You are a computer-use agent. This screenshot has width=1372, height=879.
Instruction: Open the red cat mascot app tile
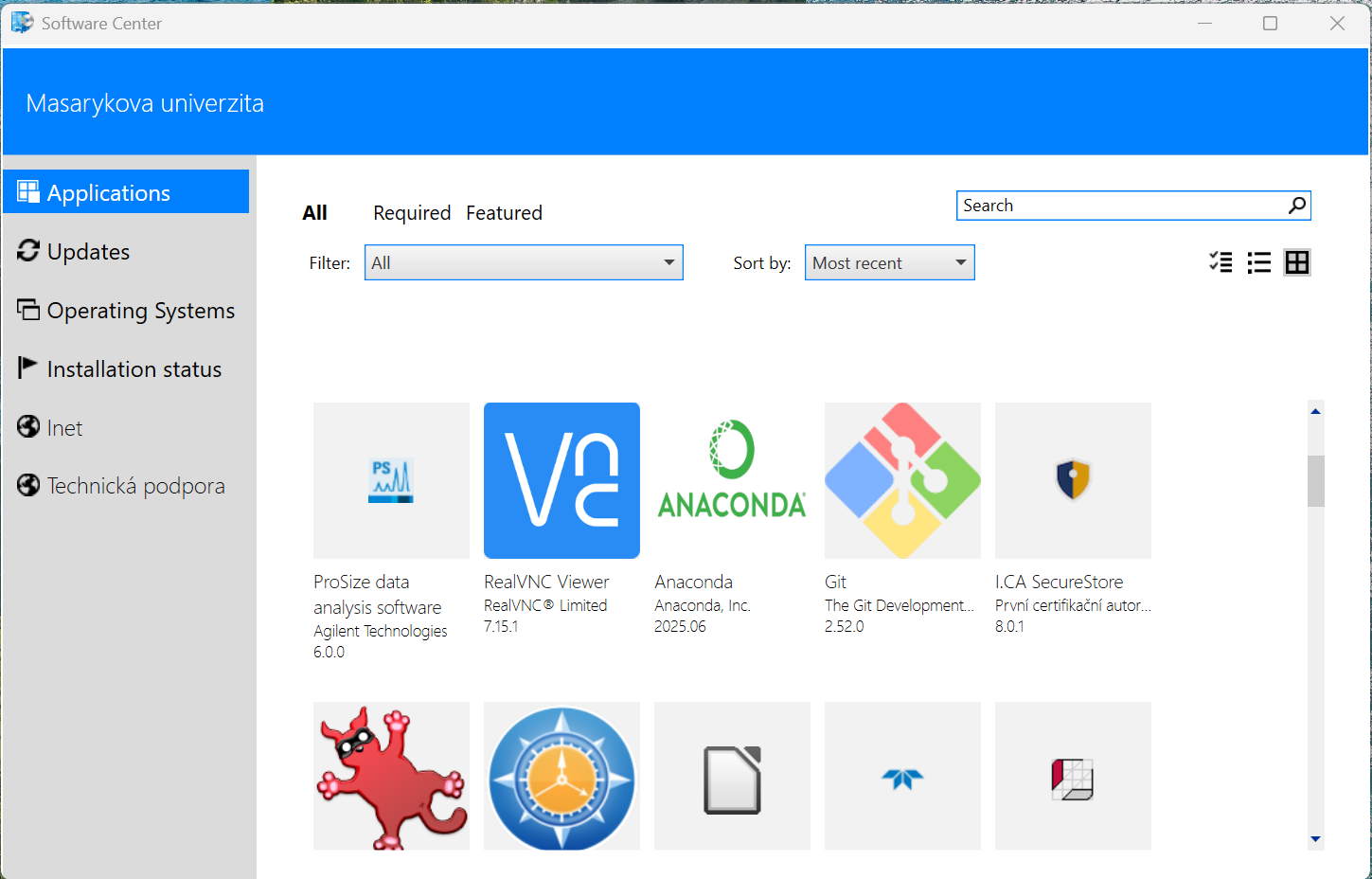[391, 776]
